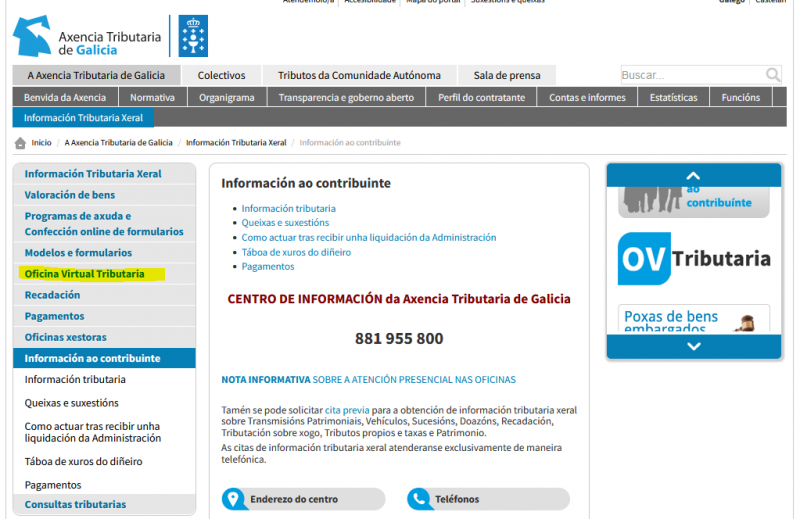Go to Inicio in breadcrumb
This screenshot has height=519, width=800.
(41, 143)
